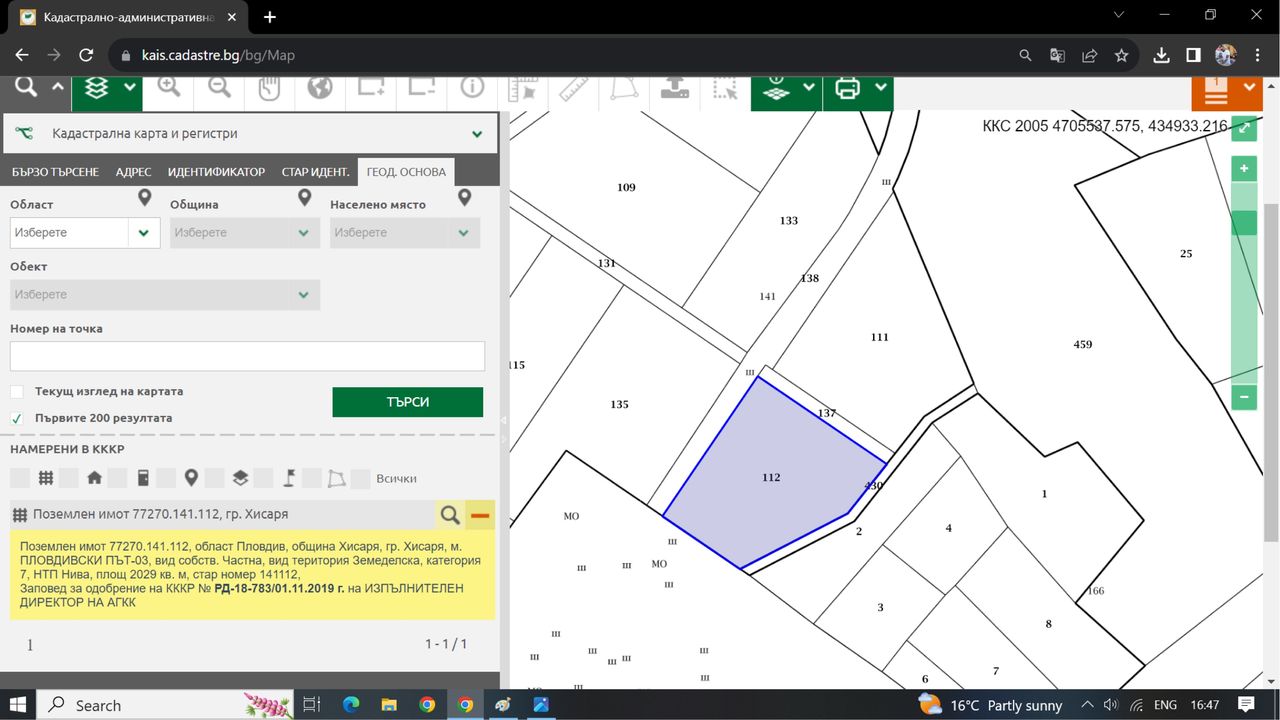This screenshot has width=1280, height=720.
Task: Open the weather widget 16°C Partly sunny
Action: [991, 705]
